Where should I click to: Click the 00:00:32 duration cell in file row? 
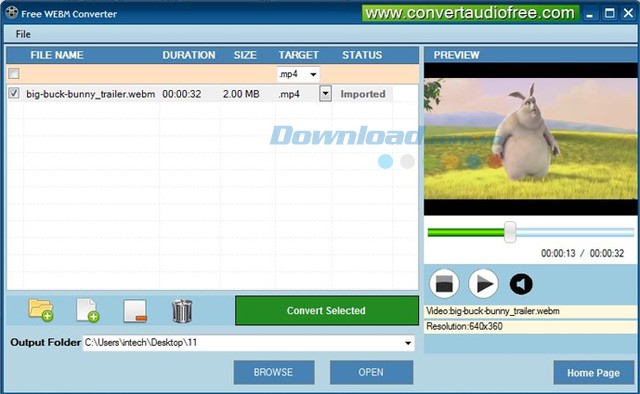point(182,94)
